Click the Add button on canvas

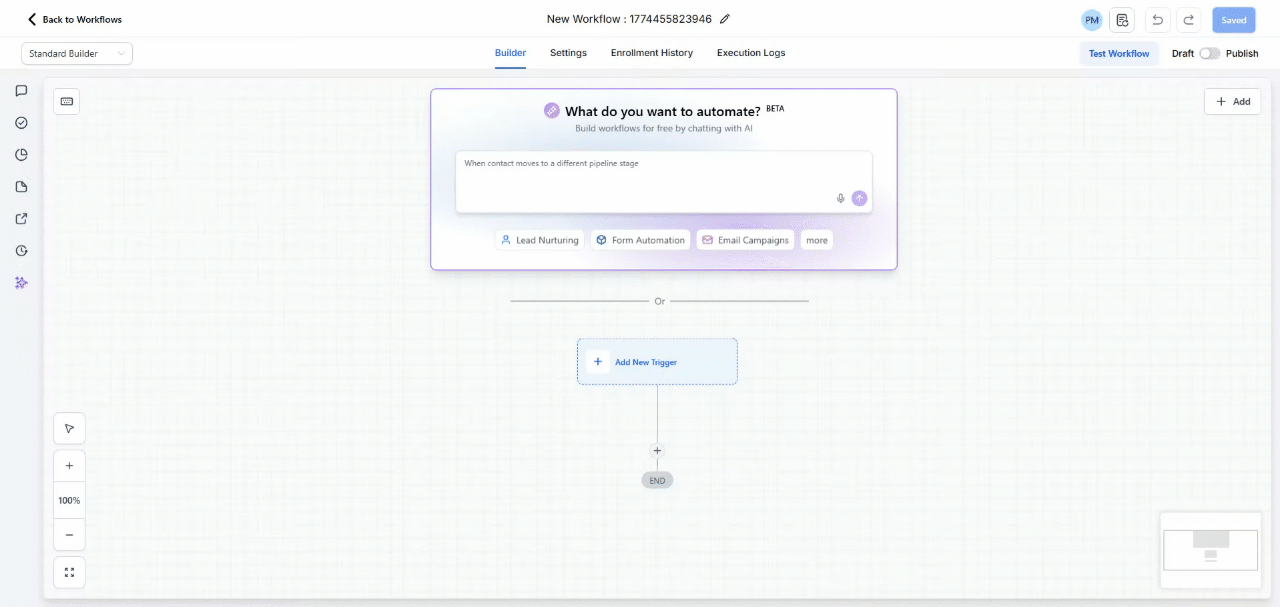point(1232,101)
